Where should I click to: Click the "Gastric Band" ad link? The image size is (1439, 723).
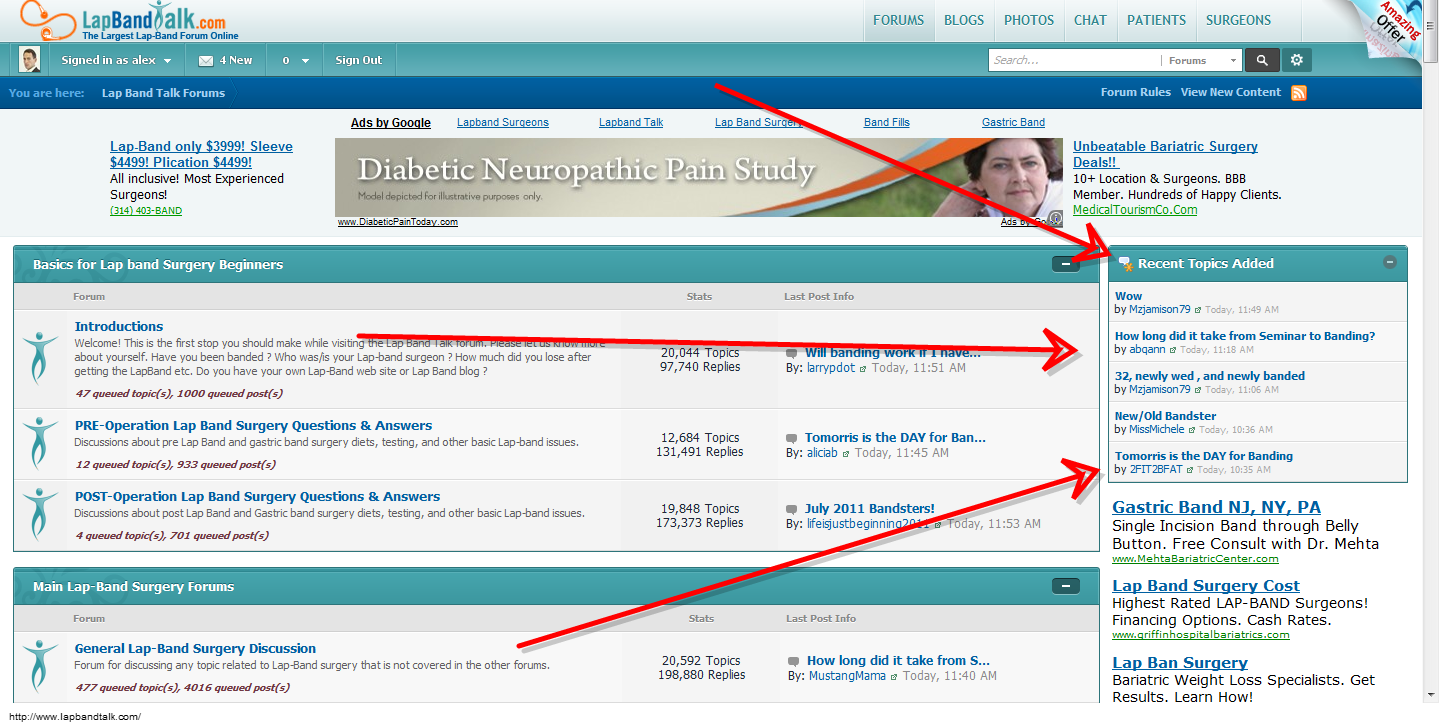1013,122
